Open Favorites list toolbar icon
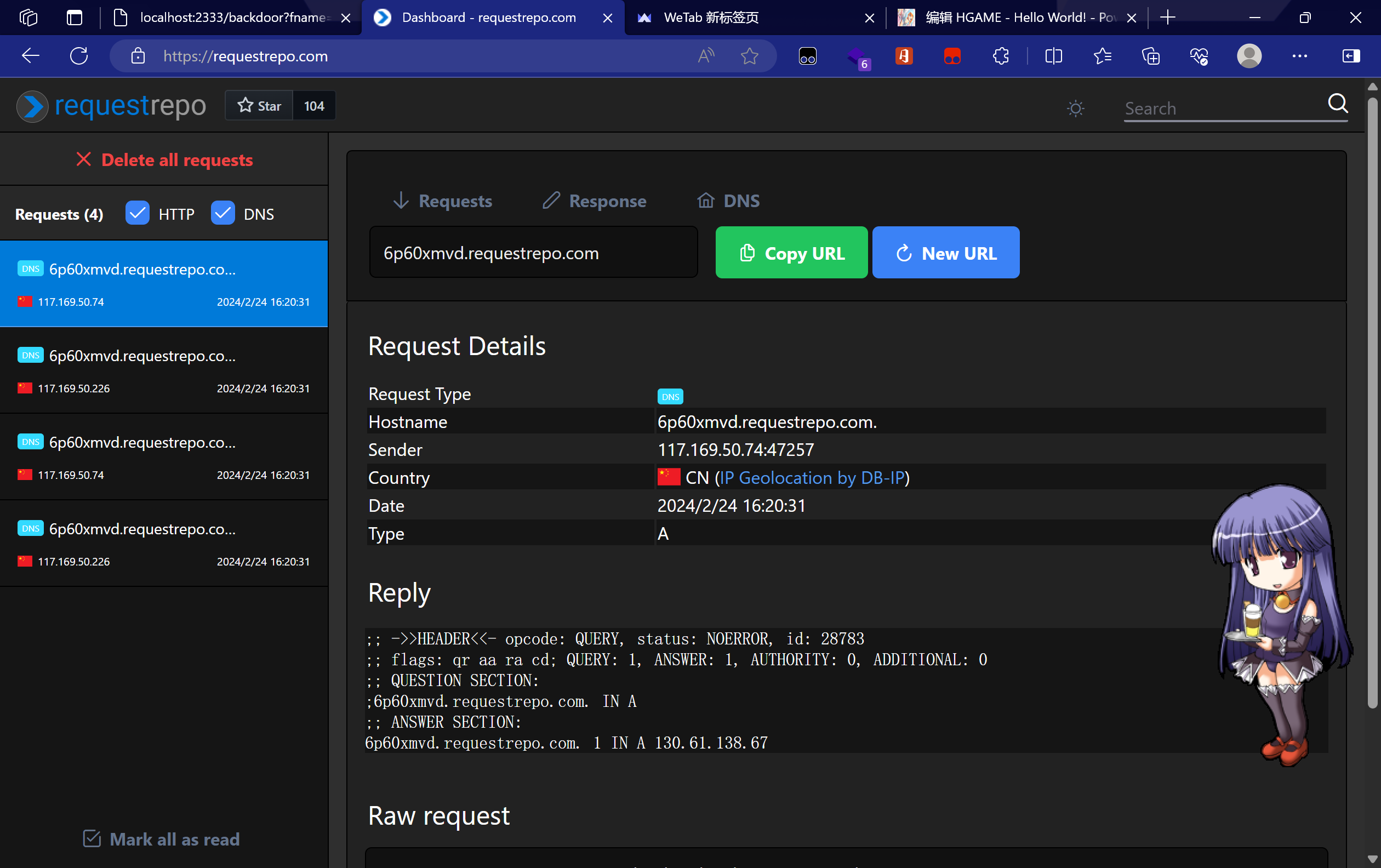Viewport: 1381px width, 868px height. [x=1102, y=56]
